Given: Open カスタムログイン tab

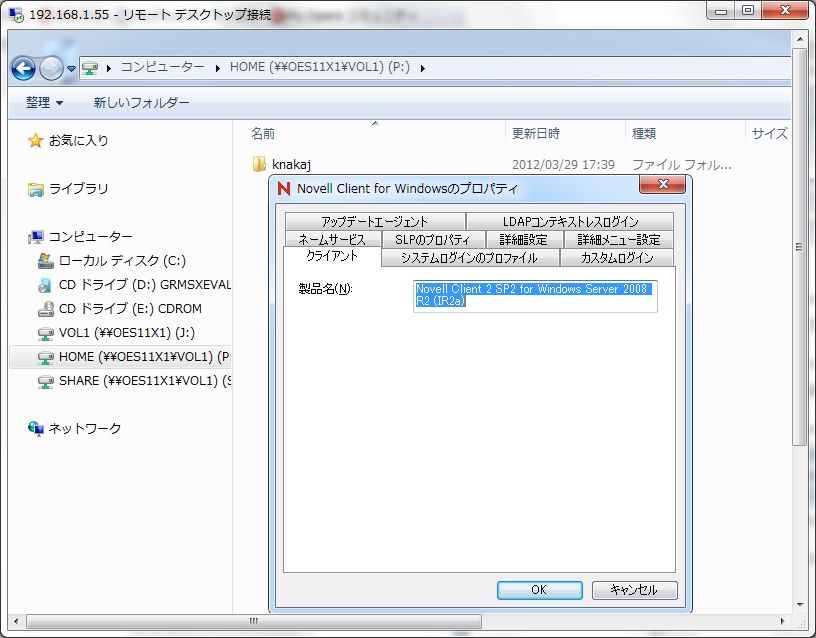Looking at the screenshot, I should click(617, 258).
